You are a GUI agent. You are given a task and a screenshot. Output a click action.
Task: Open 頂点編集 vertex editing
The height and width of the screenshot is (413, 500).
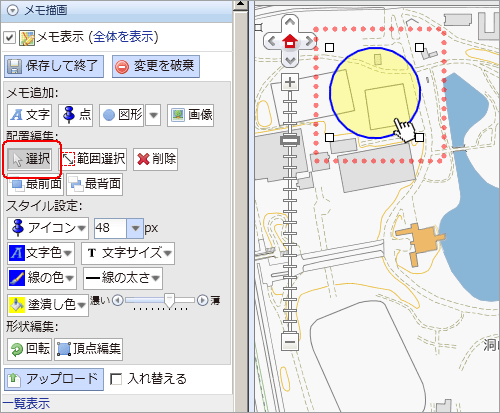point(89,349)
